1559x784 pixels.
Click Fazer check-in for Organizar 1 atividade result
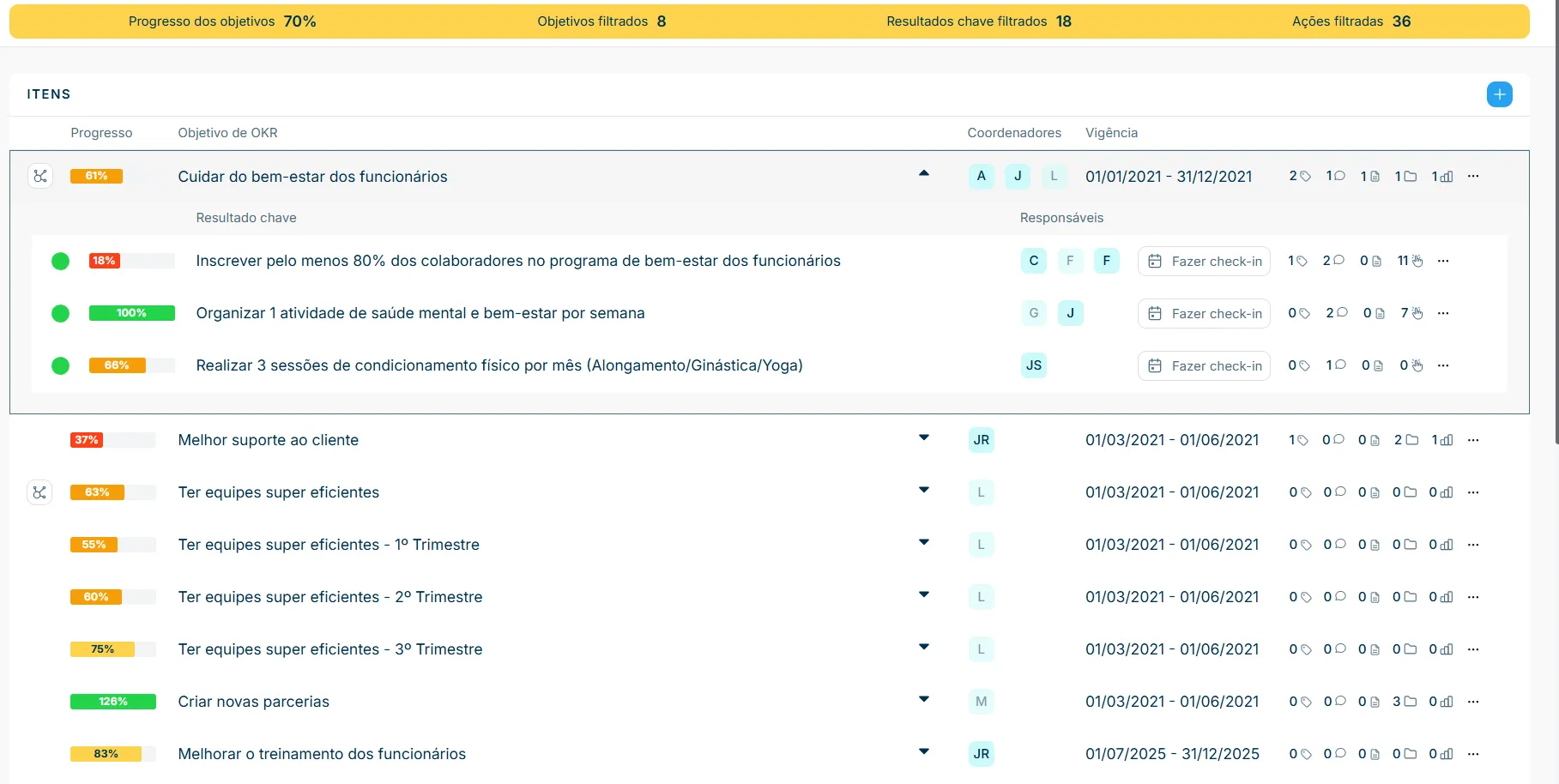pyautogui.click(x=1204, y=313)
